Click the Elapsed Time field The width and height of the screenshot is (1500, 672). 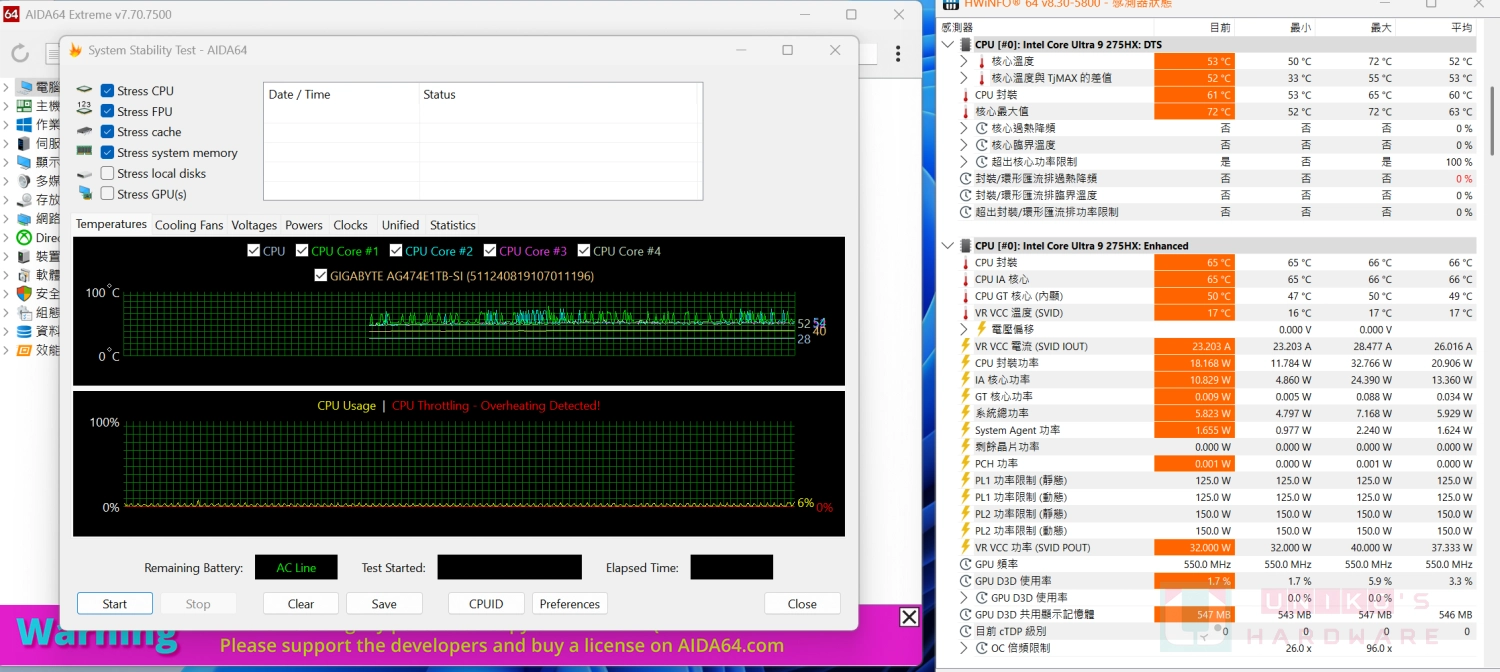click(x=732, y=568)
